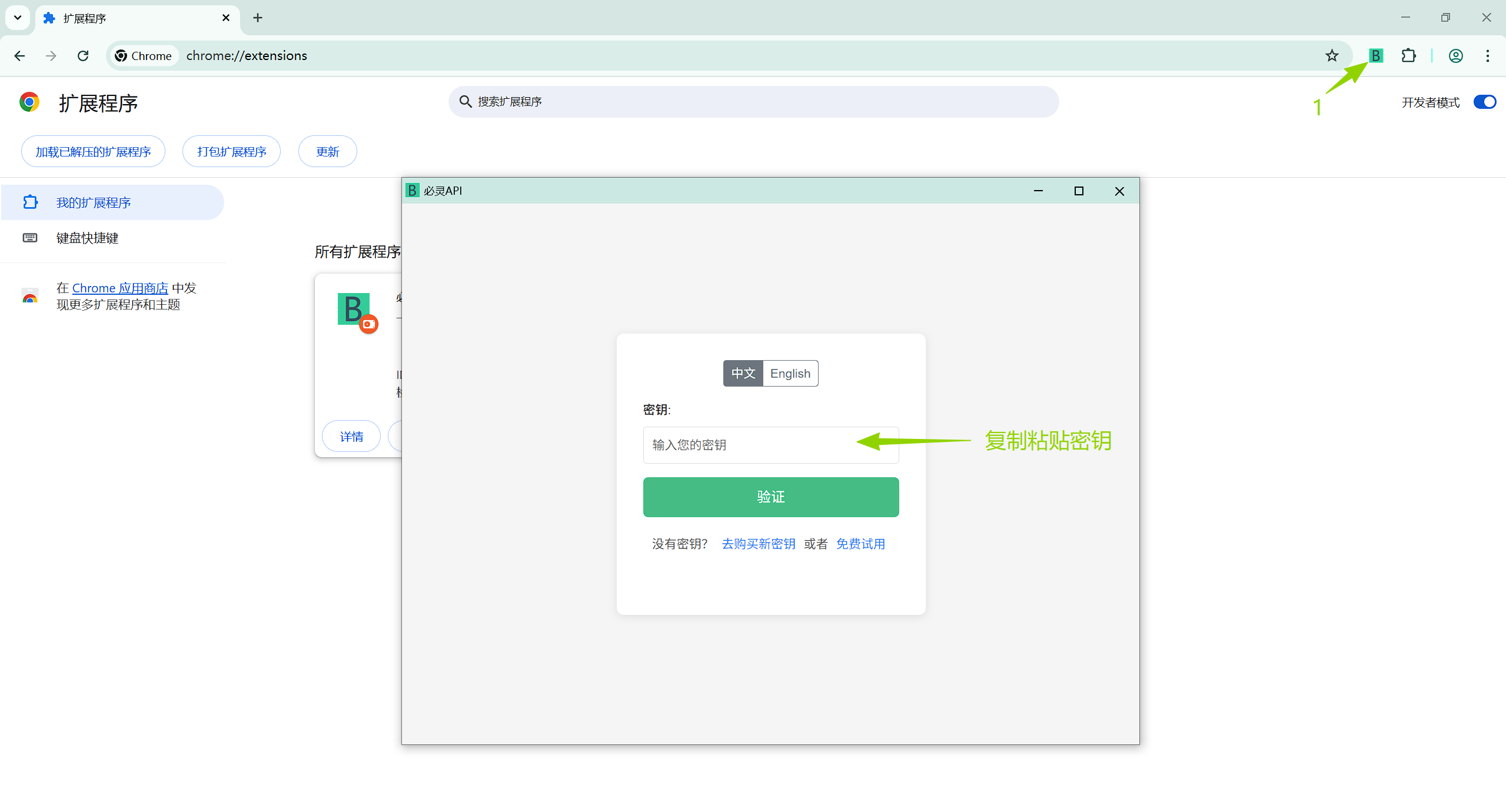
Task: Expand the tab search dropdown arrow
Action: 18,18
